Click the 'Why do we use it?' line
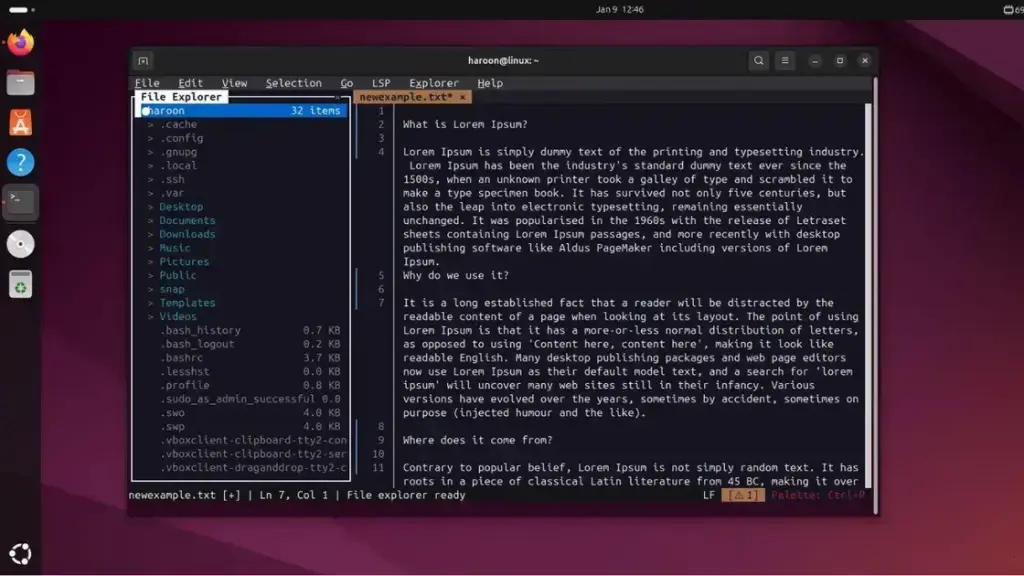Image resolution: width=1024 pixels, height=576 pixels. 455,275
